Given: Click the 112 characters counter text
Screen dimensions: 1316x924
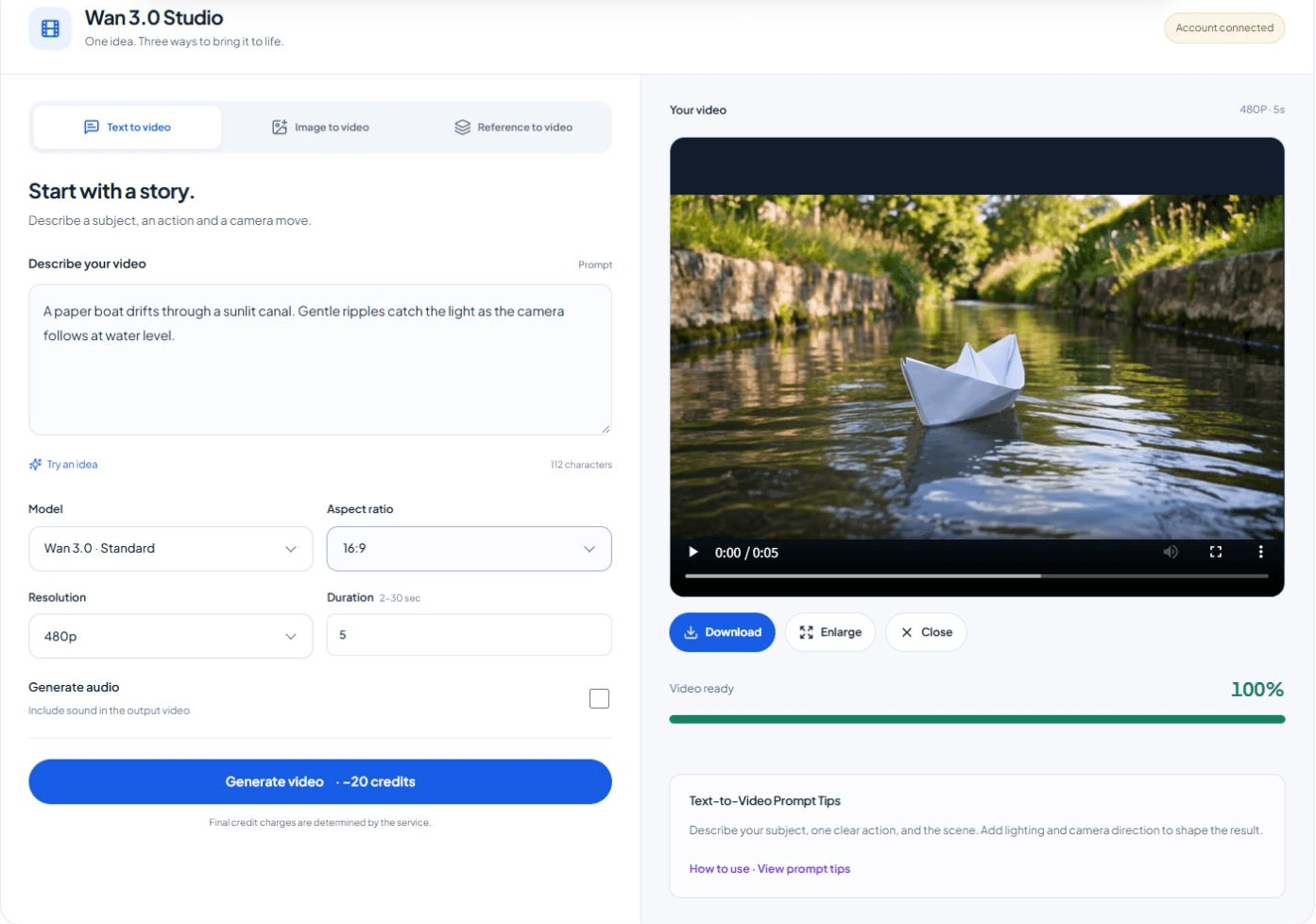Looking at the screenshot, I should point(581,465).
